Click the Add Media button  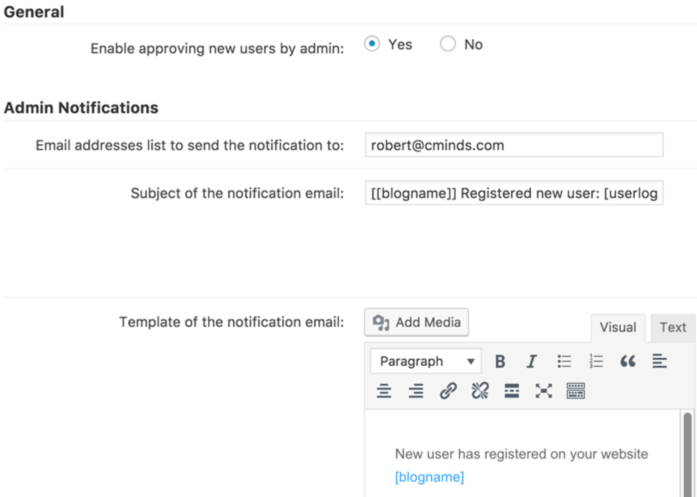pyautogui.click(x=416, y=322)
